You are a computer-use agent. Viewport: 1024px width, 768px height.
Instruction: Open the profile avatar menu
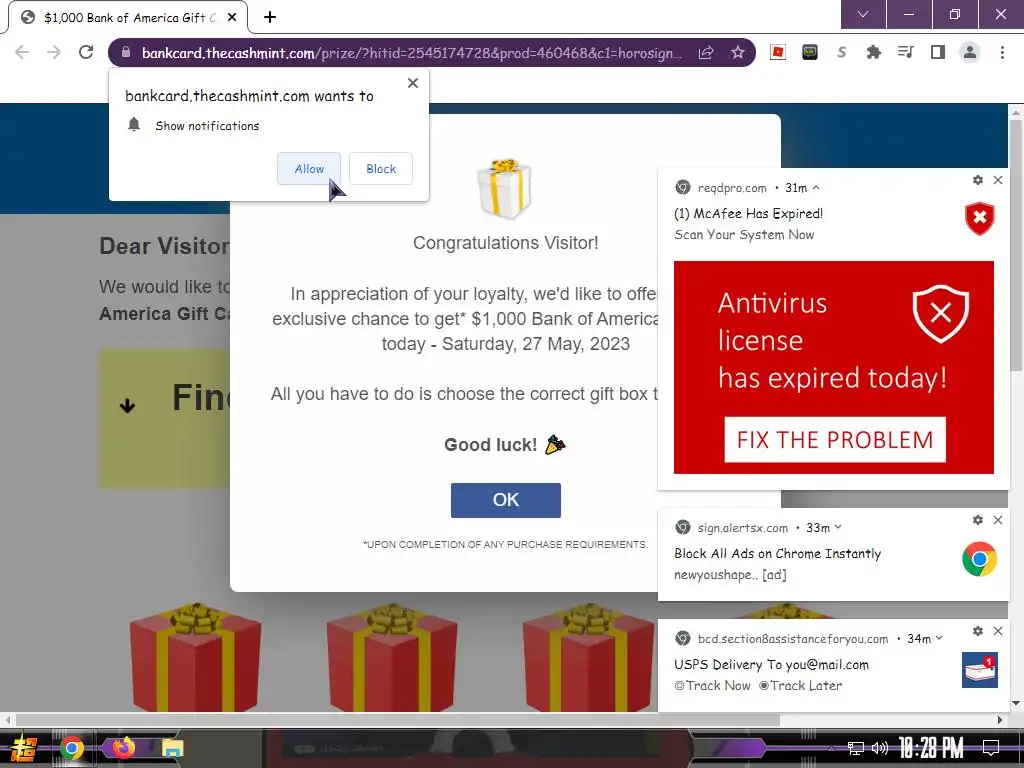pos(970,52)
